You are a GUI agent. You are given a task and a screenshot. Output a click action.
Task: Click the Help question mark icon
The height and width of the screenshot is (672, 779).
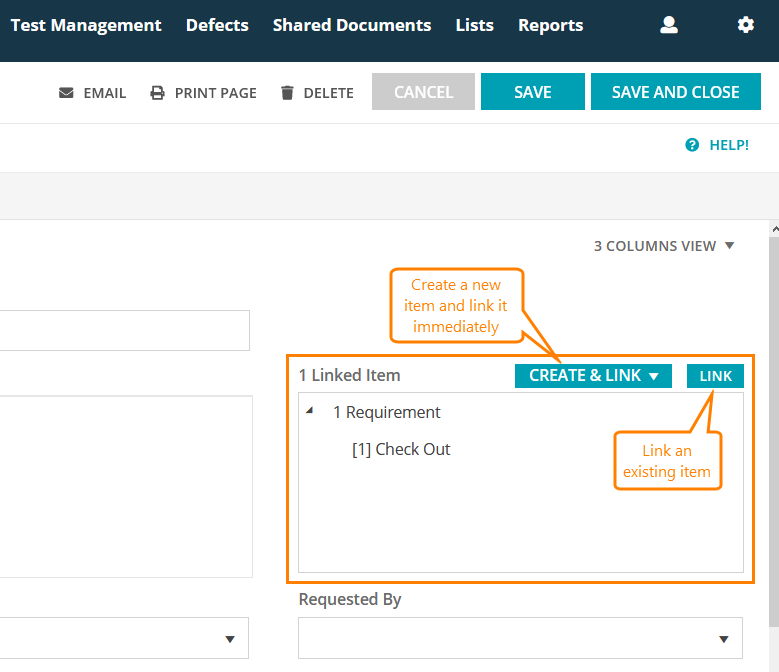(x=692, y=145)
